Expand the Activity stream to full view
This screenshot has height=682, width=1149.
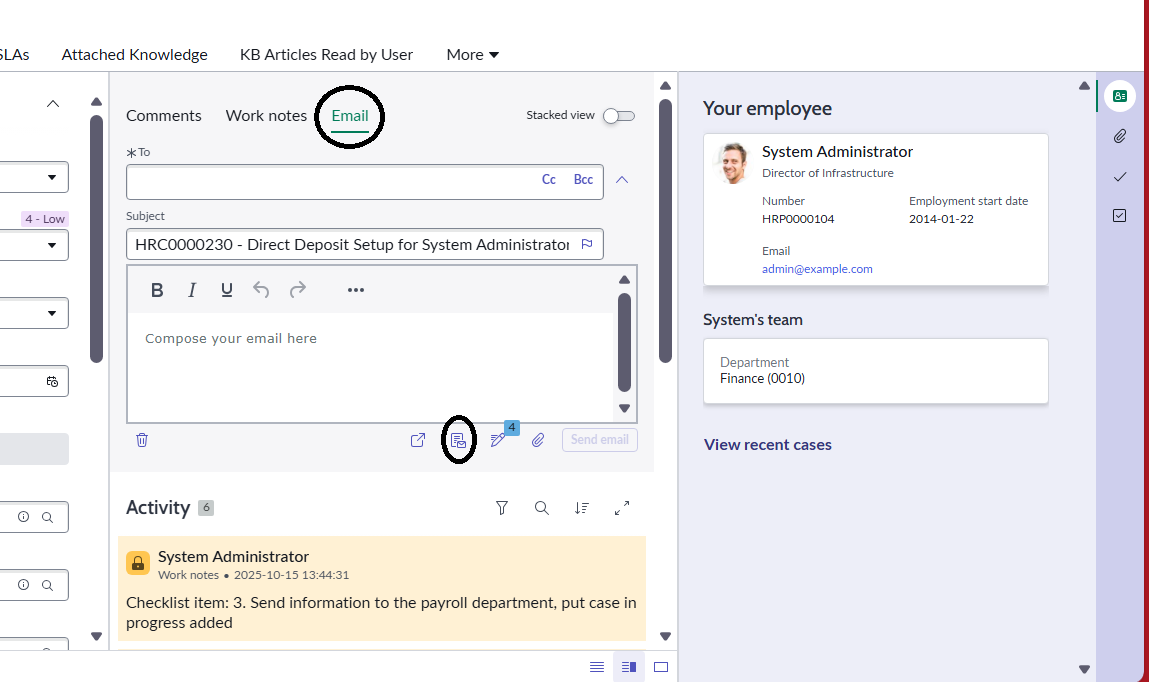click(622, 508)
